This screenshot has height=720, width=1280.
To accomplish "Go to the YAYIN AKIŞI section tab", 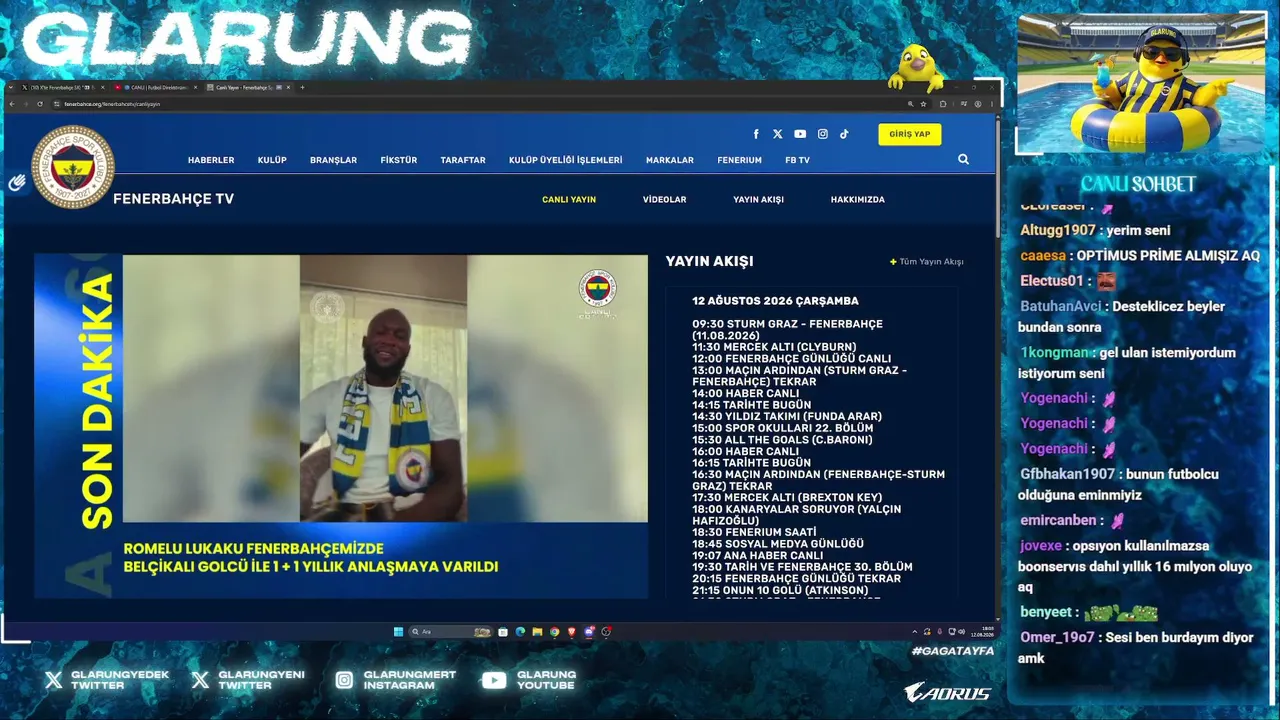I will [758, 200].
